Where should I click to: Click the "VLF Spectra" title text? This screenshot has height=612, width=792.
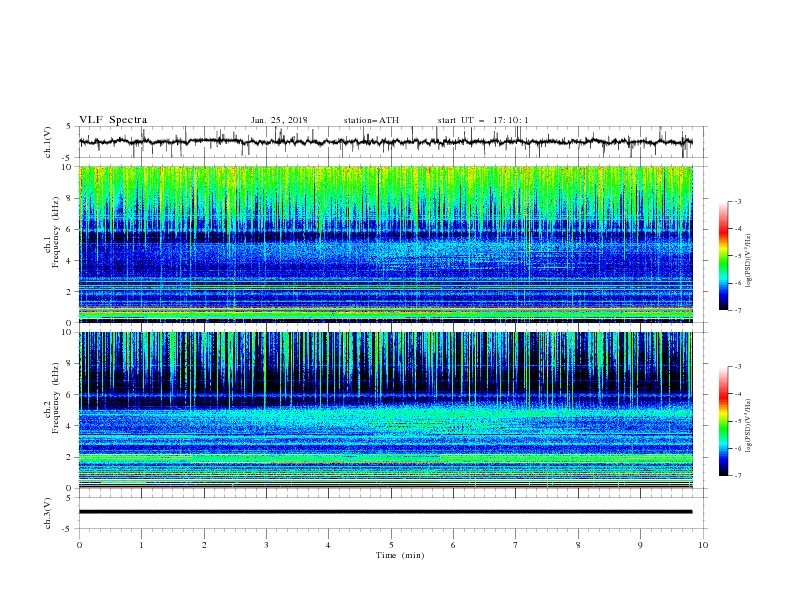[x=113, y=120]
